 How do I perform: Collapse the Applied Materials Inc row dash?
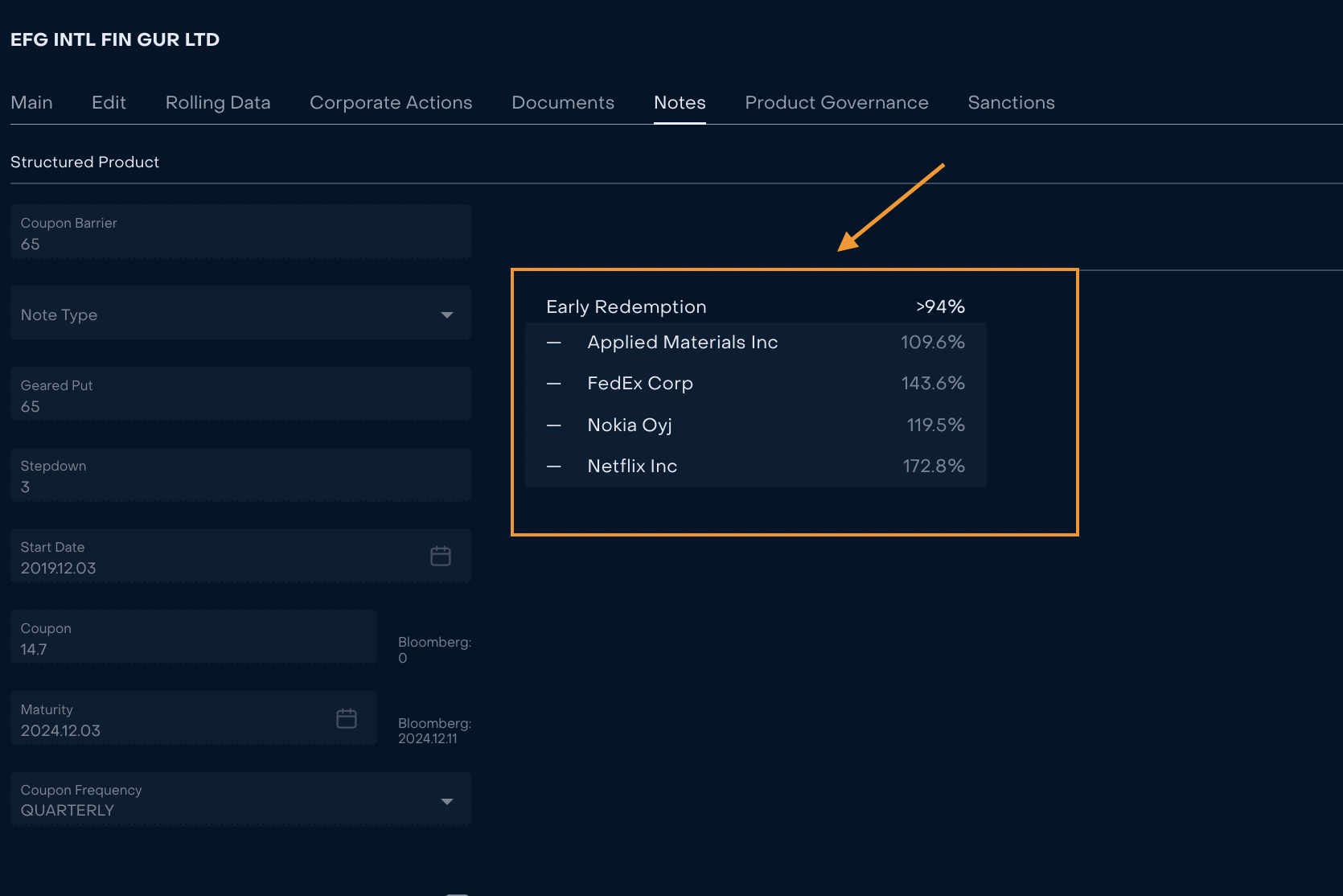click(x=554, y=343)
